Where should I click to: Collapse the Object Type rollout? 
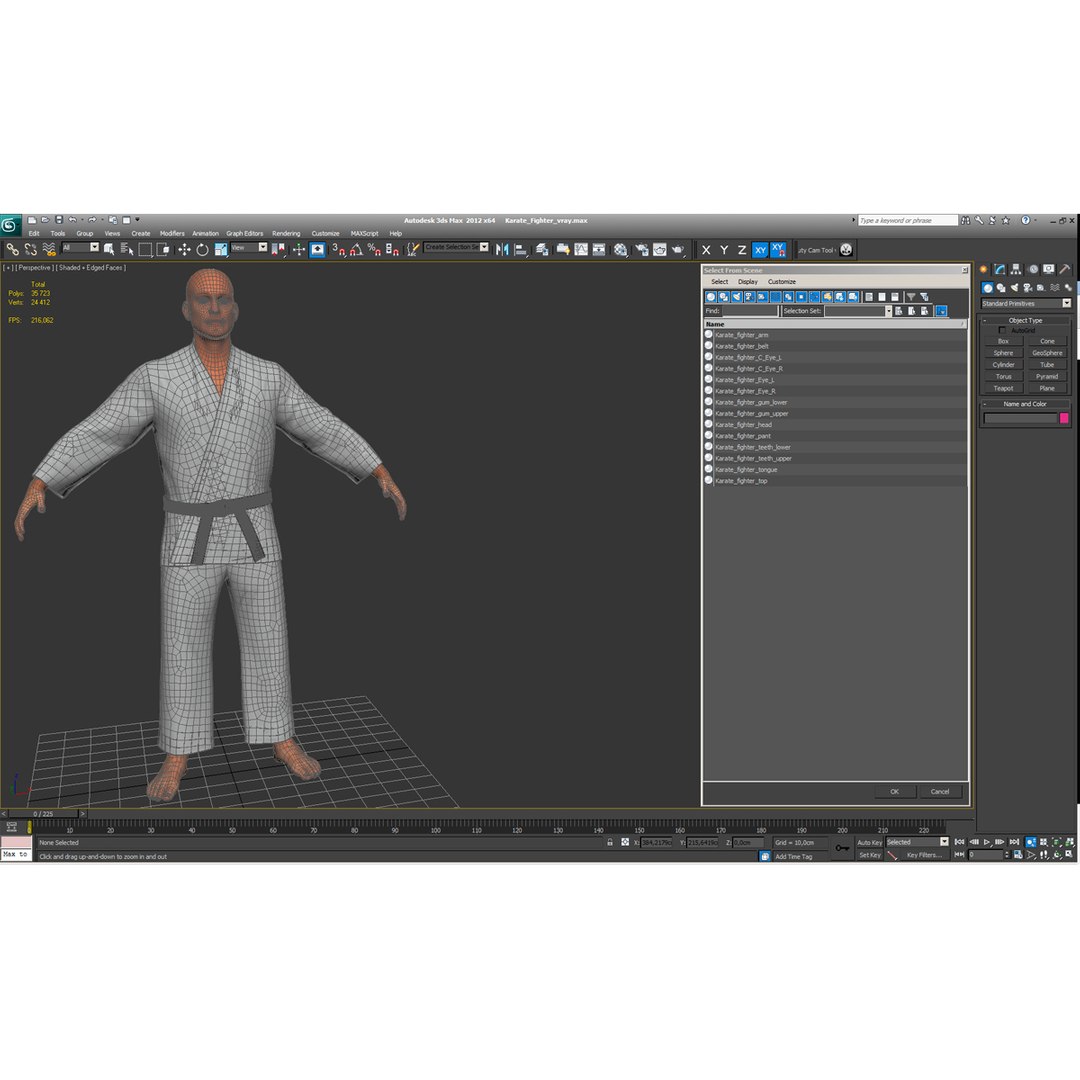[x=1025, y=320]
